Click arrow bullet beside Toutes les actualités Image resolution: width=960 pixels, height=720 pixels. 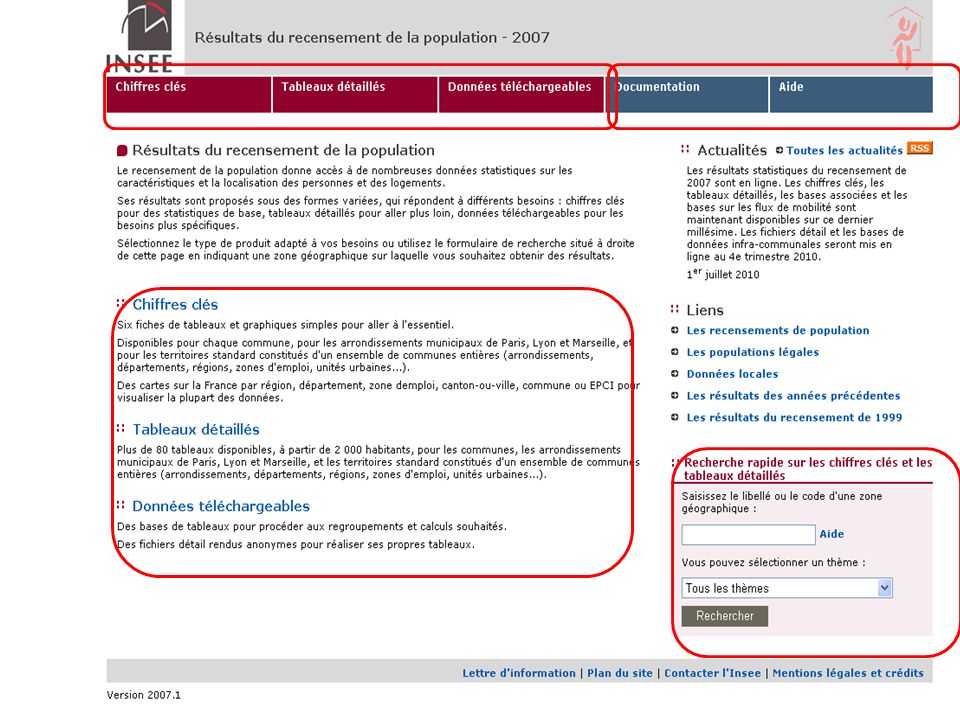pyautogui.click(x=779, y=151)
